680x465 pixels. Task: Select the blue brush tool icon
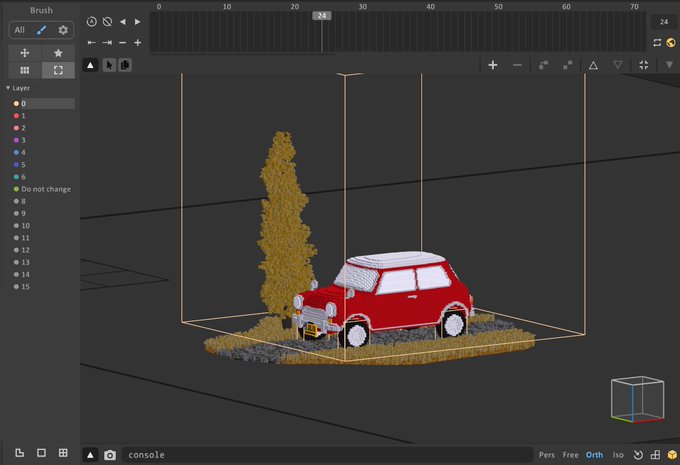(x=41, y=30)
